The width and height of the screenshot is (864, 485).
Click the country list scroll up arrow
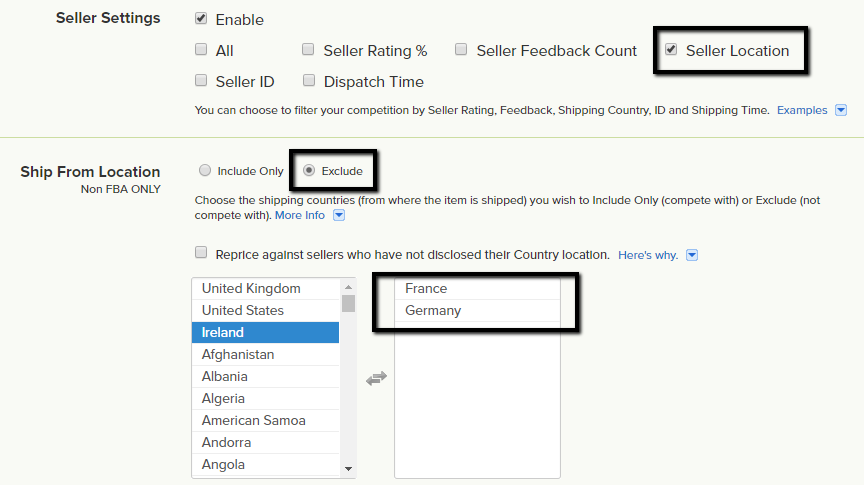pos(348,285)
